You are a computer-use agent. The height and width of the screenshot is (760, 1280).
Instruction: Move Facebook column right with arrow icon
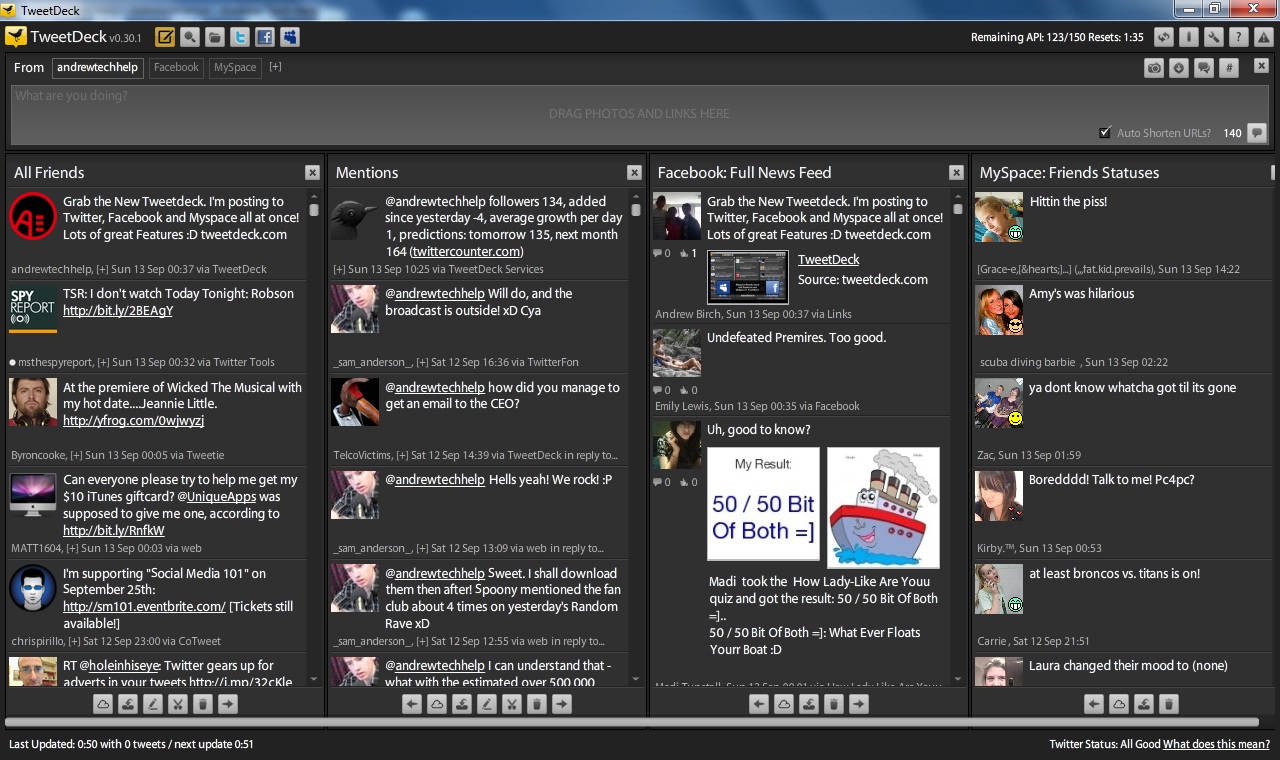(859, 704)
